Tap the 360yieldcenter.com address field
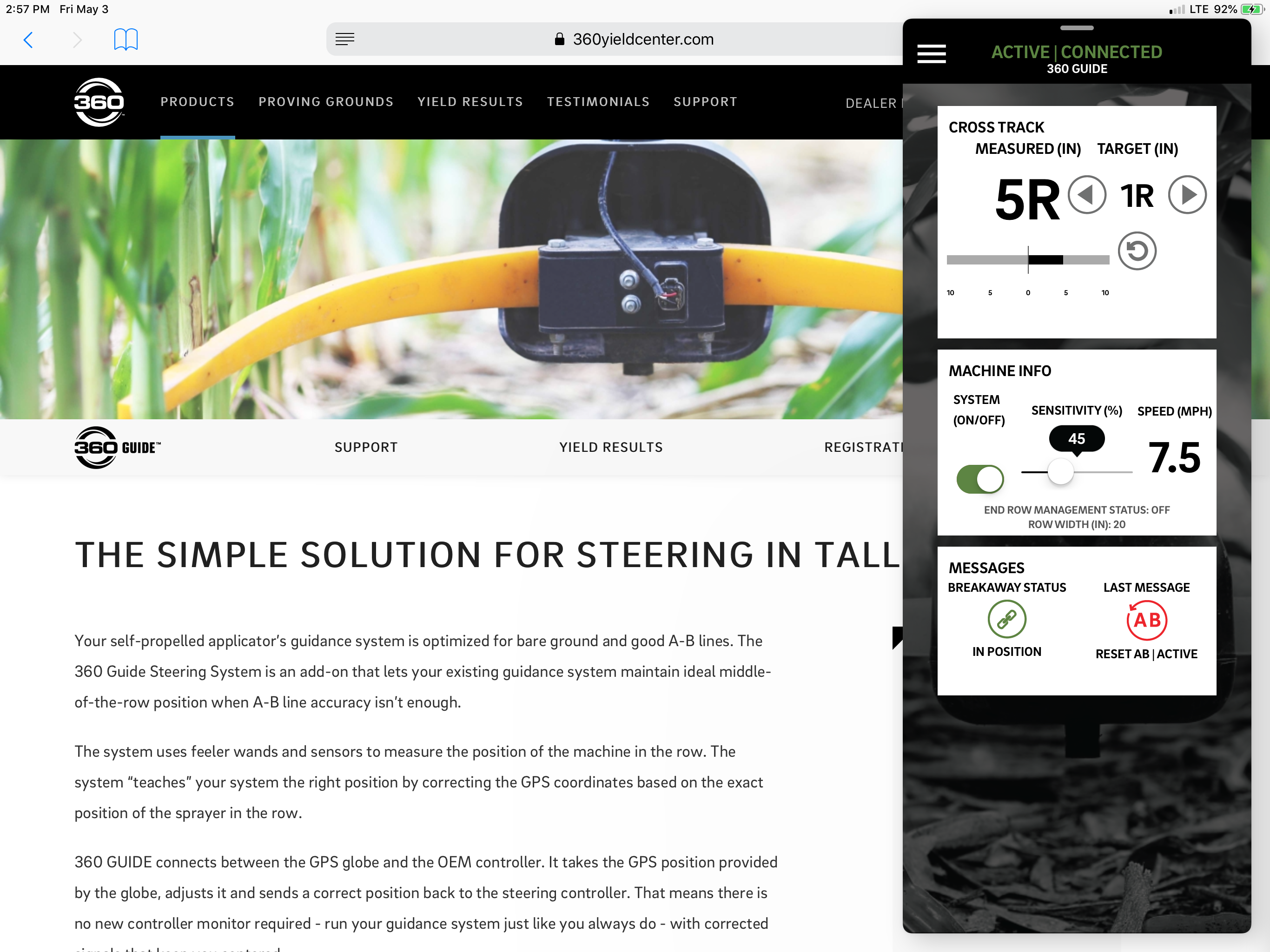Screen dimensions: 1270x952 pos(635,39)
